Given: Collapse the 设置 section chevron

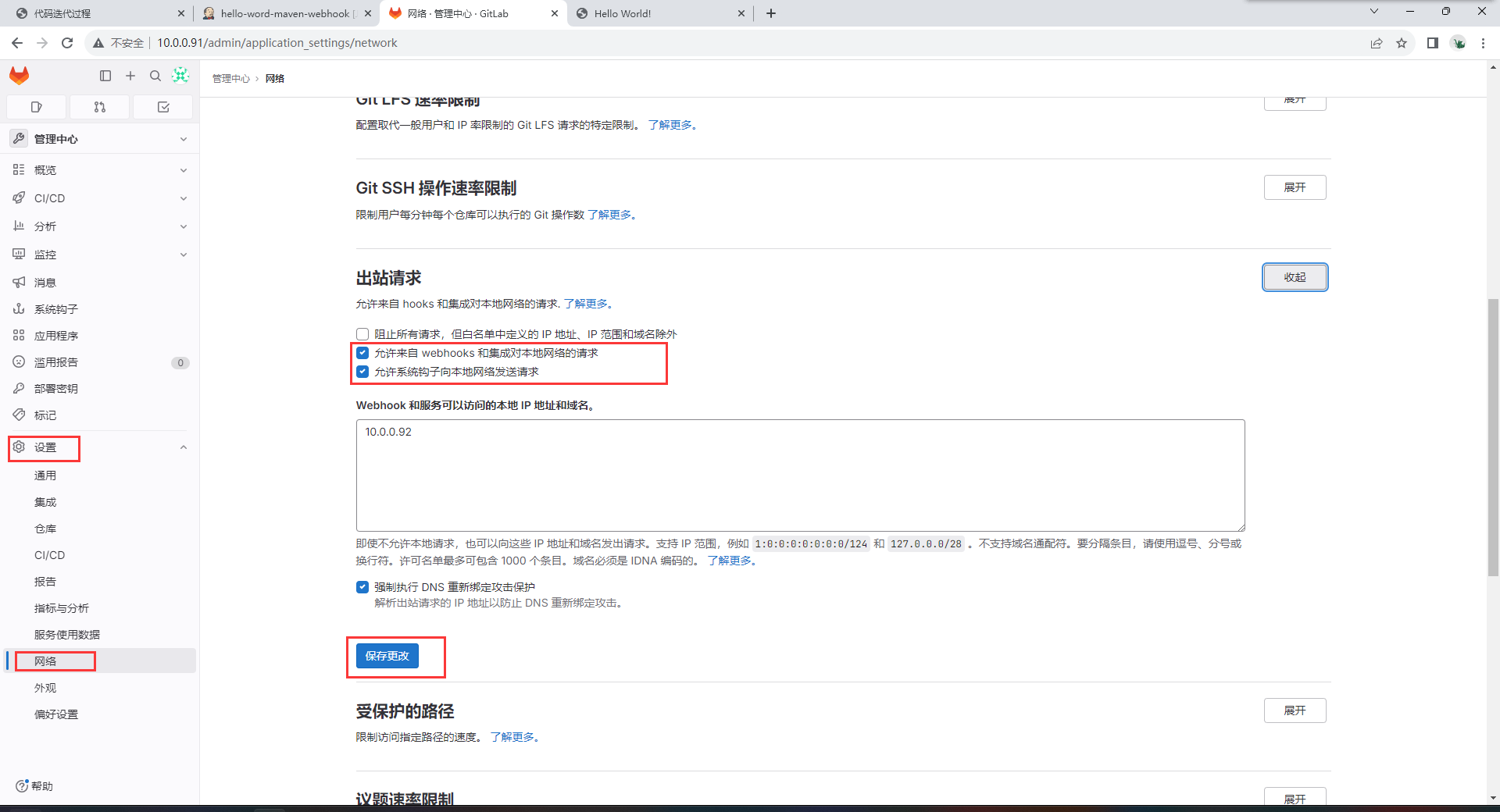Looking at the screenshot, I should point(184,447).
